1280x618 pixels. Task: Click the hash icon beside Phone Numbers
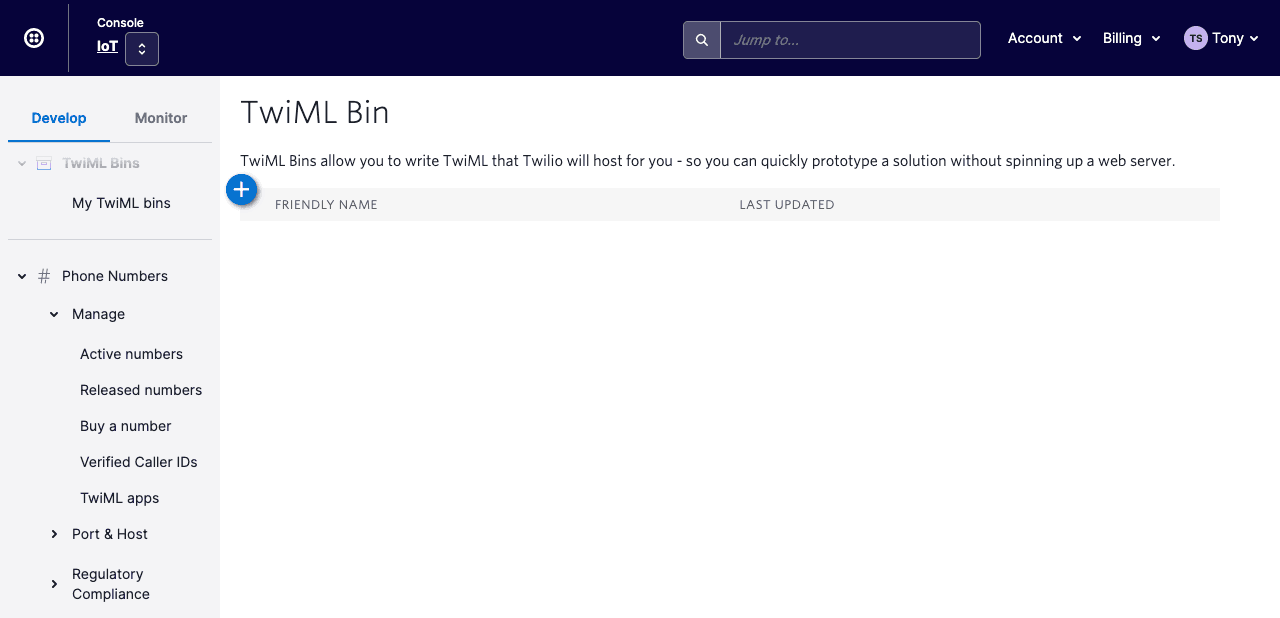click(x=42, y=276)
